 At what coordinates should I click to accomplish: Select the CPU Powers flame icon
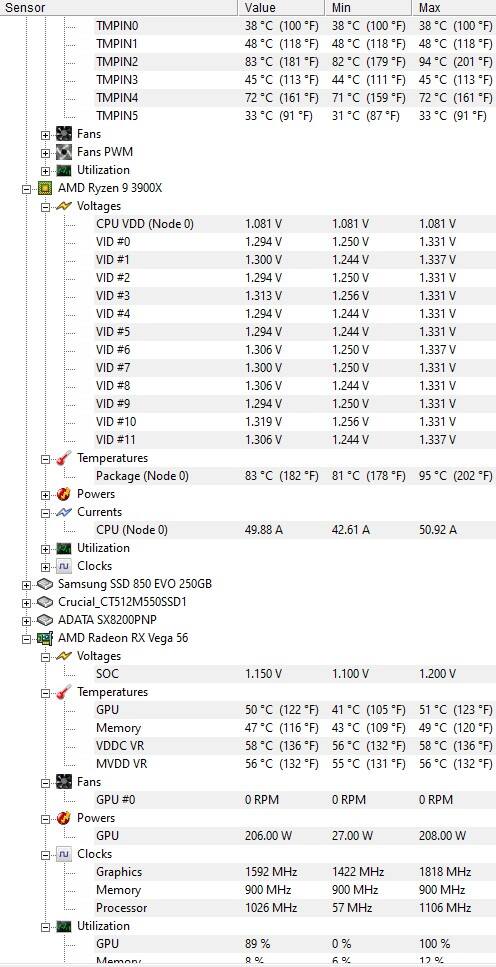(x=64, y=494)
